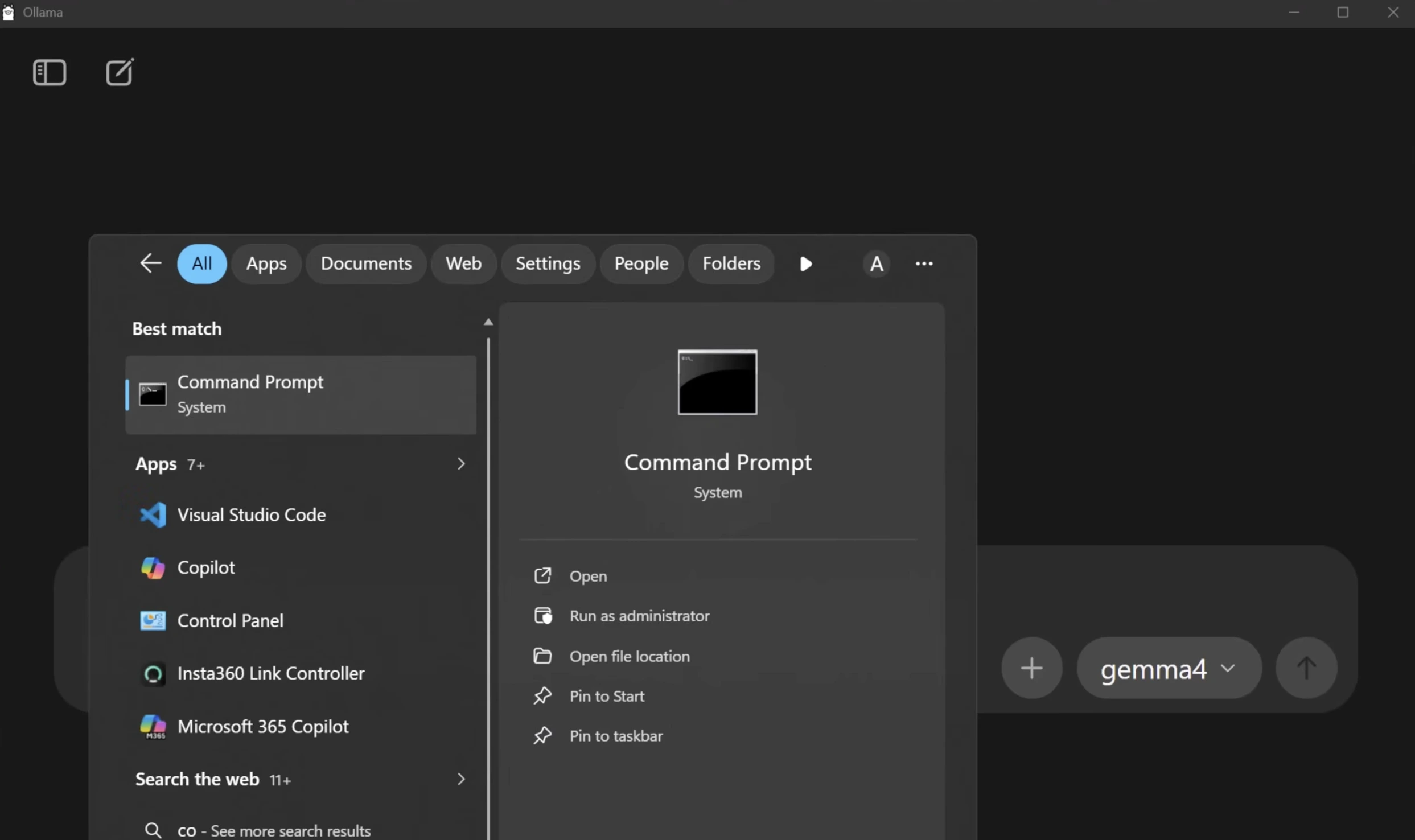1415x840 pixels.
Task: Choose the Settings filter tab
Action: click(548, 263)
